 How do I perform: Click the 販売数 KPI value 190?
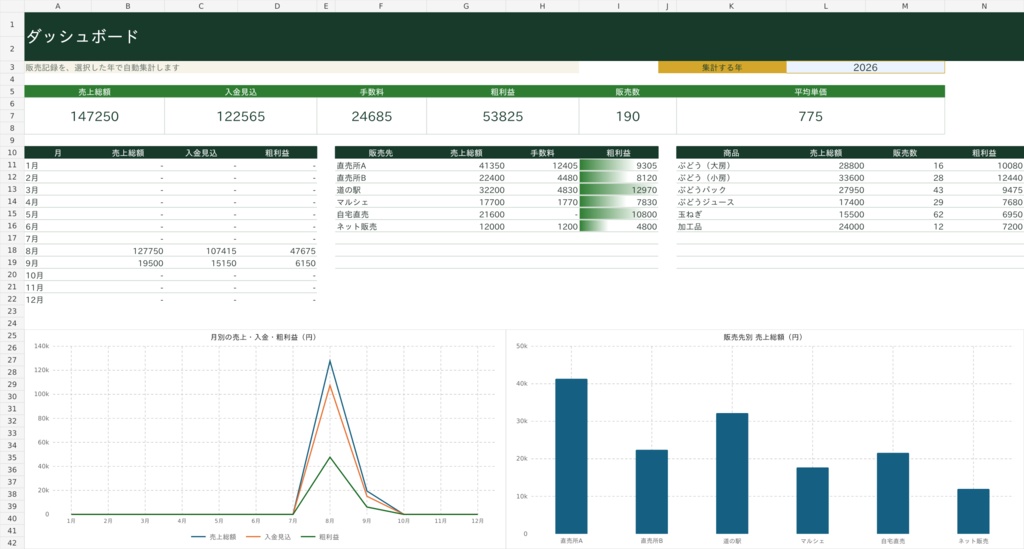point(628,116)
